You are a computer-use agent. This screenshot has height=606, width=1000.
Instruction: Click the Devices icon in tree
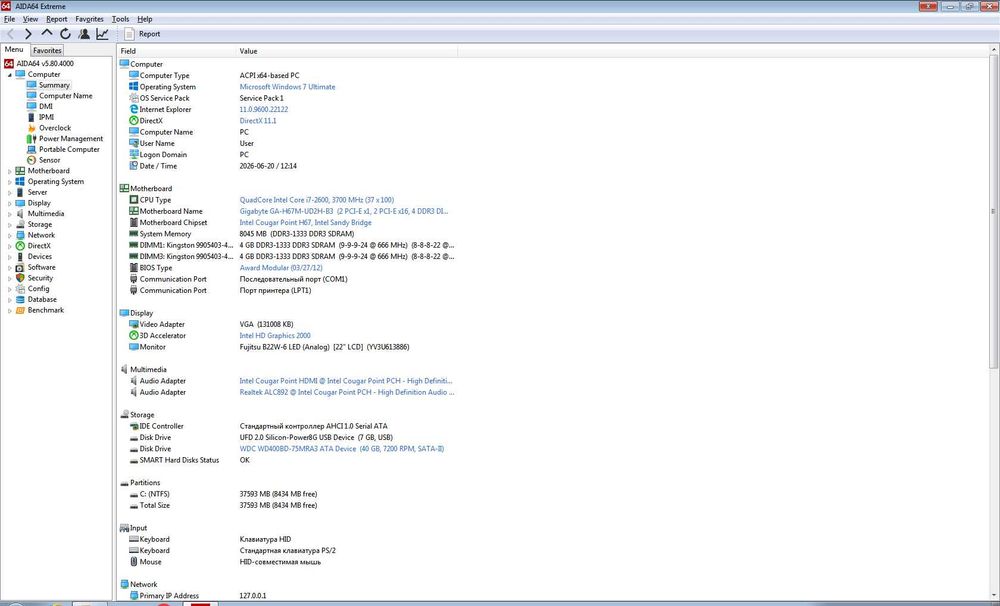tap(20, 256)
